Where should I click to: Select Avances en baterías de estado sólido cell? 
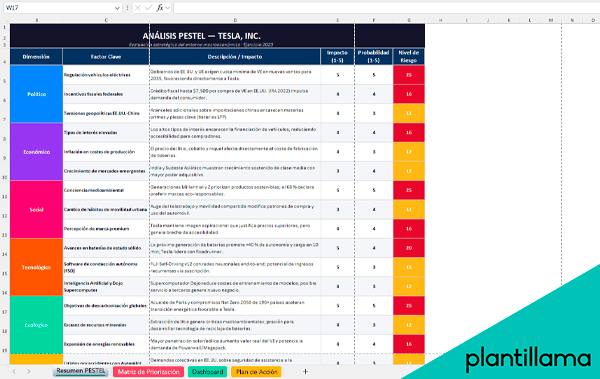click(x=106, y=248)
